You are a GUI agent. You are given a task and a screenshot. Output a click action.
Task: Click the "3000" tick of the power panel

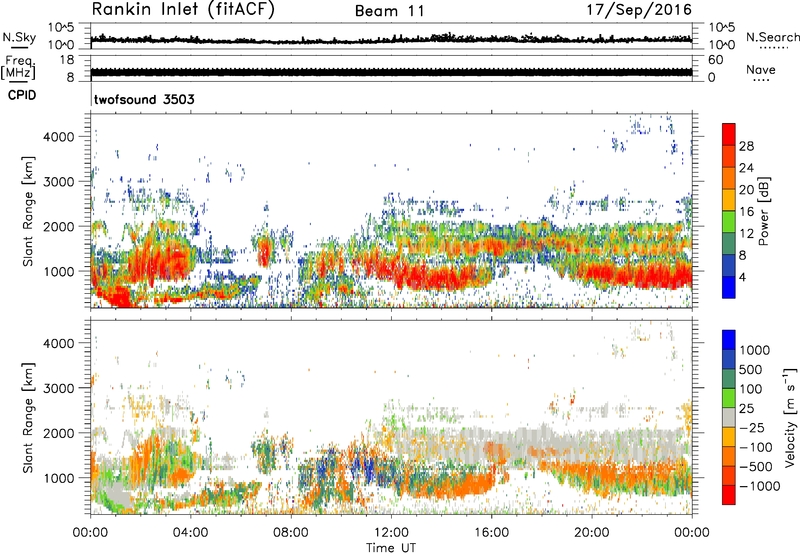point(59,182)
